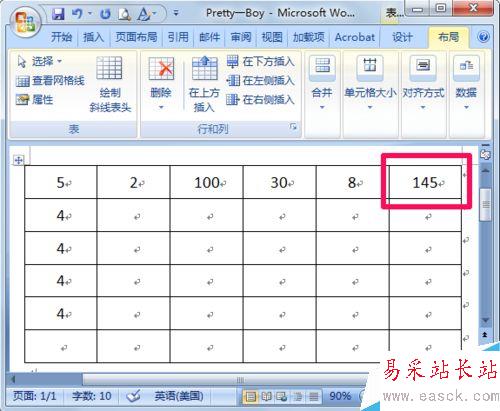Screen dimensions: 500x411
Task: Open 行和列 dialog launcher
Action: tap(293, 127)
